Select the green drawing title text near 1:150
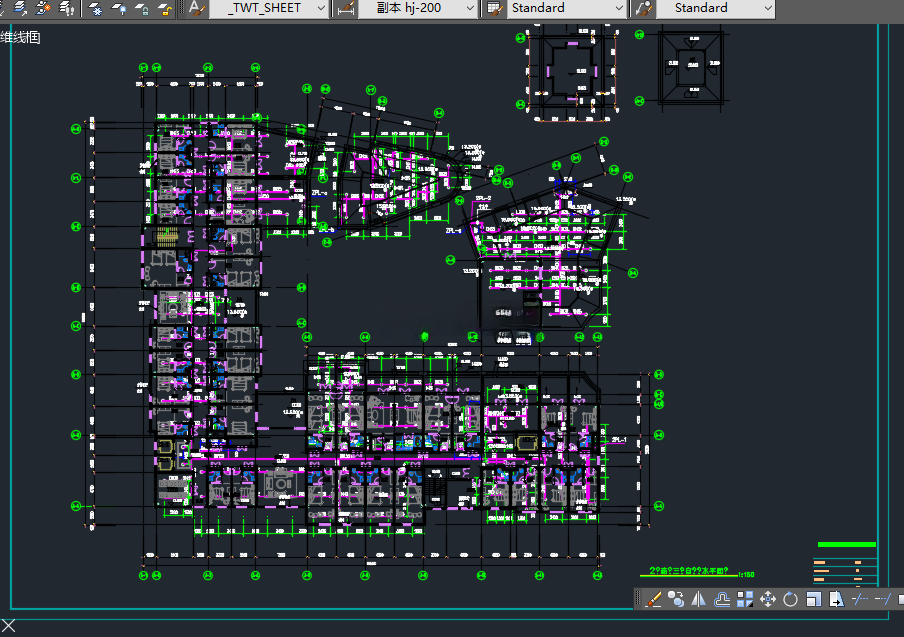Viewport: 904px width, 637px height. click(x=688, y=571)
